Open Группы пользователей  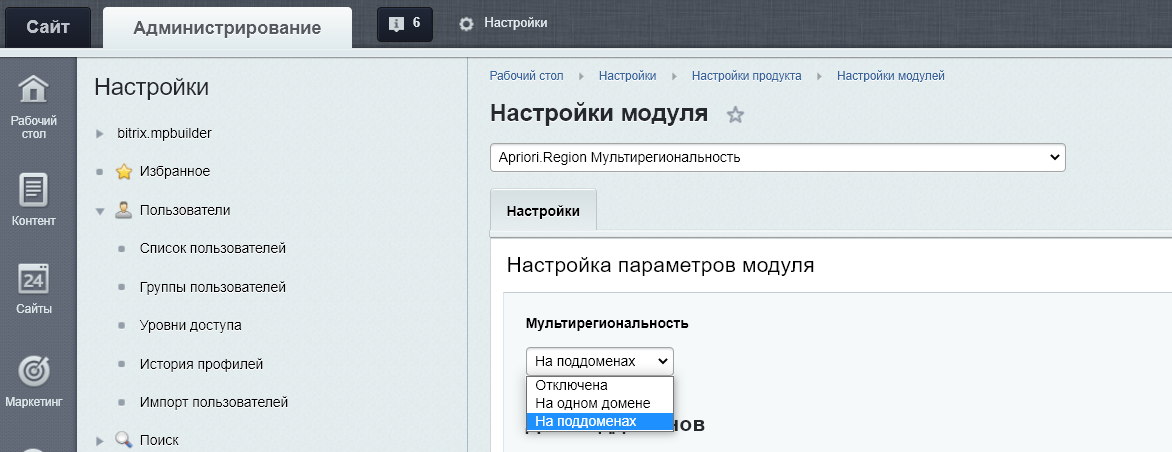213,287
